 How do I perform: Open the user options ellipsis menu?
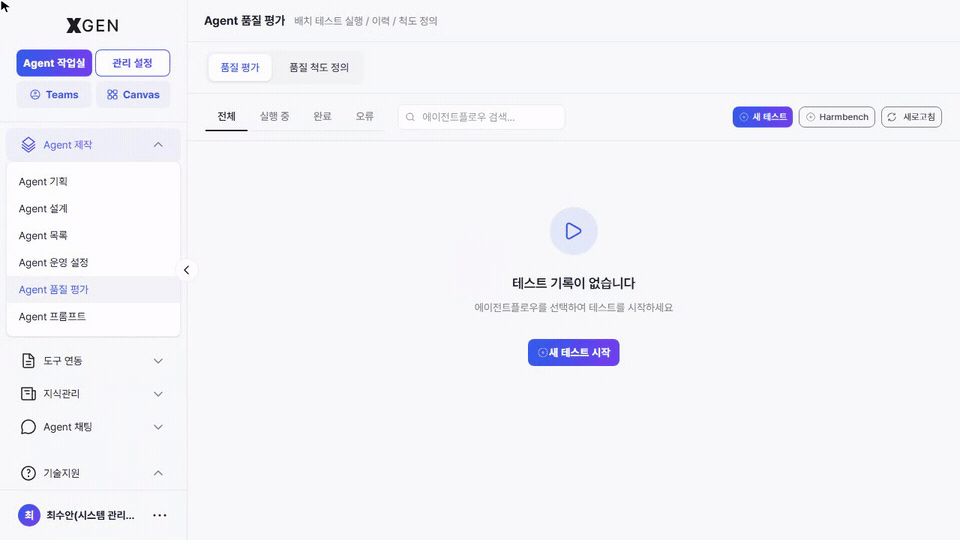(160, 516)
